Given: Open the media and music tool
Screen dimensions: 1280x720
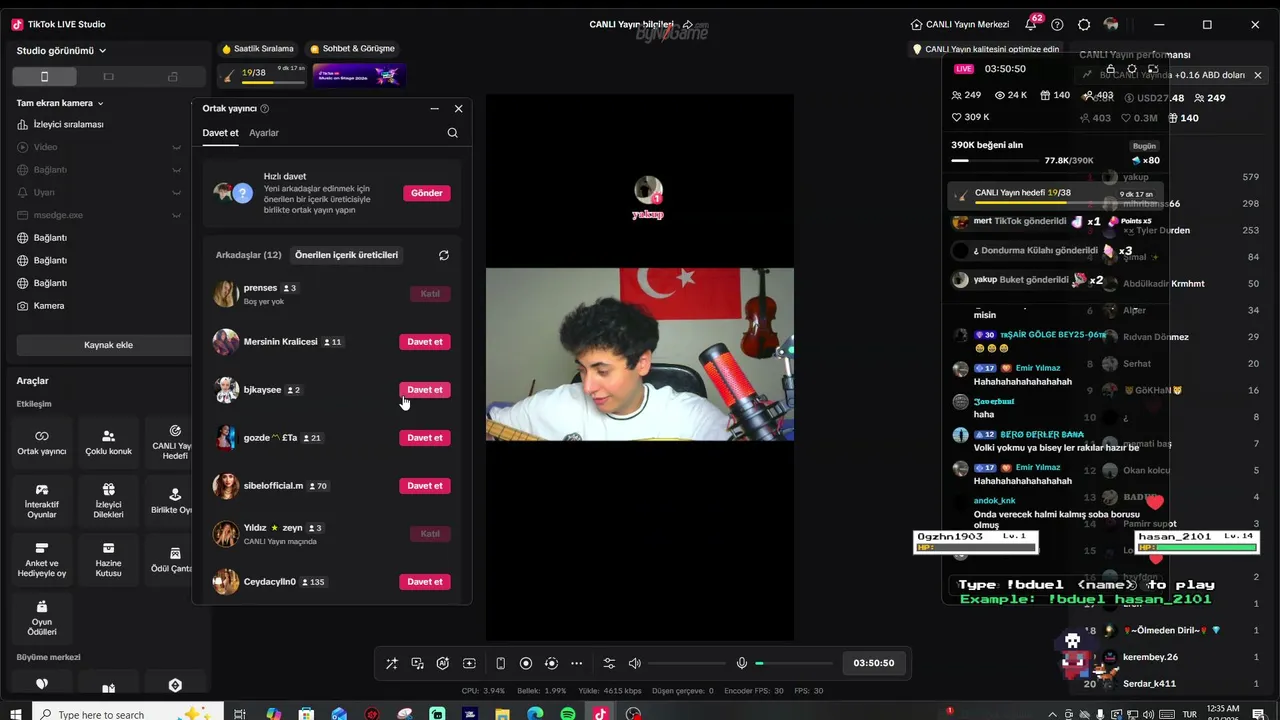Looking at the screenshot, I should 417,663.
